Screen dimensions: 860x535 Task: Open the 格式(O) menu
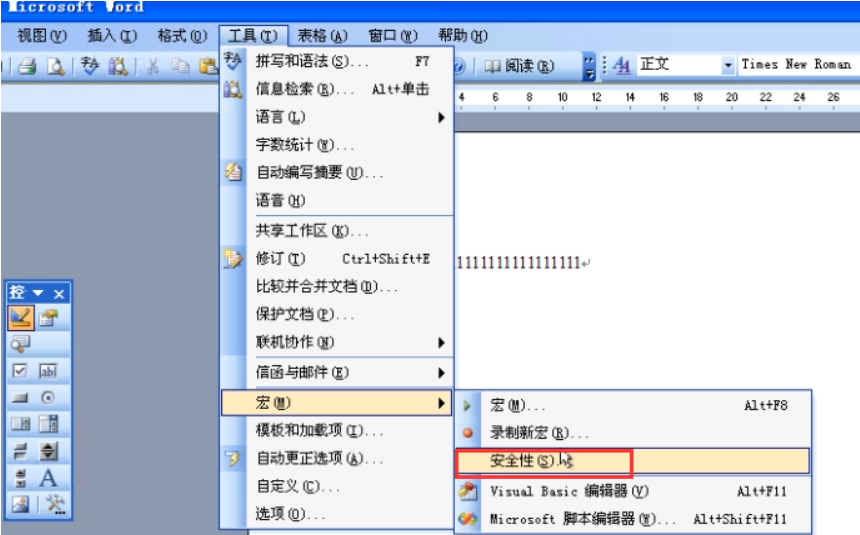click(x=183, y=36)
